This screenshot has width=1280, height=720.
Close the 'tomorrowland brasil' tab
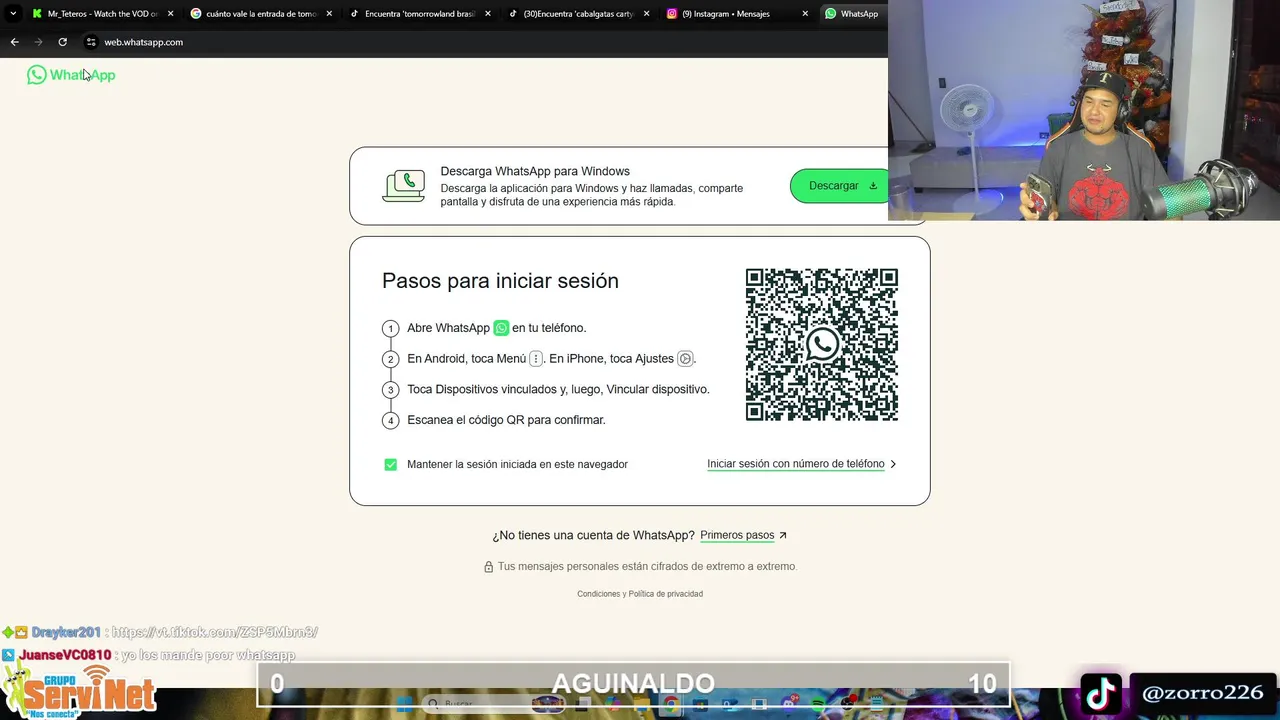click(x=488, y=14)
